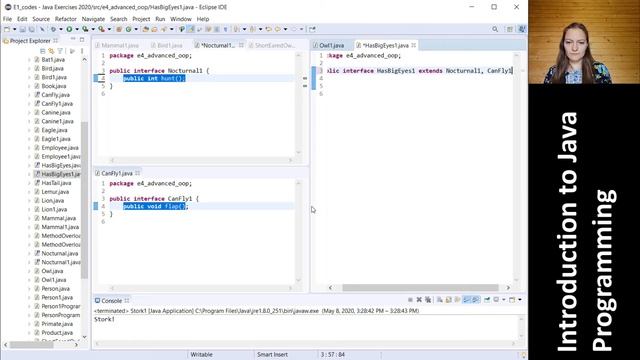640x360 pixels.
Task: Click the New Java Package toolbar icon
Action: (x=119, y=29)
